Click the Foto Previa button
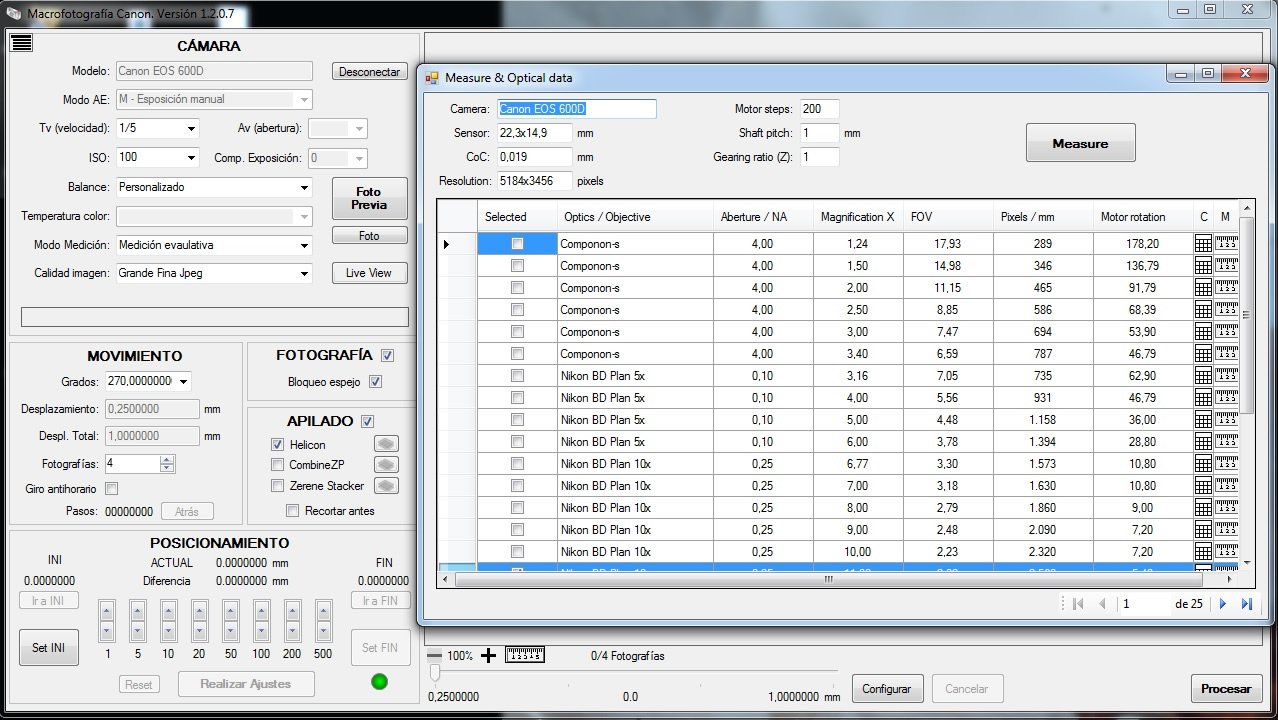The height and width of the screenshot is (720, 1278). [x=369, y=198]
